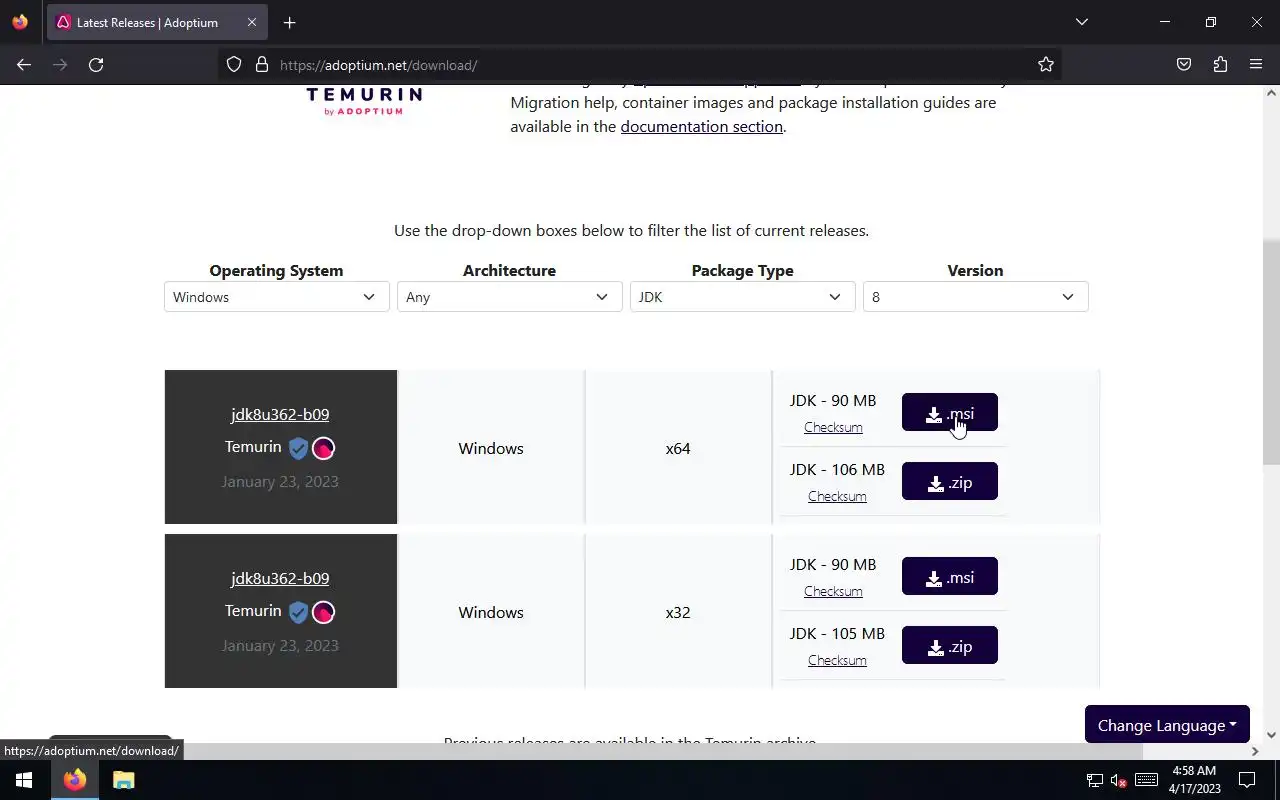The image size is (1280, 800).
Task: Click Firefox icon in the taskbar
Action: click(75, 780)
